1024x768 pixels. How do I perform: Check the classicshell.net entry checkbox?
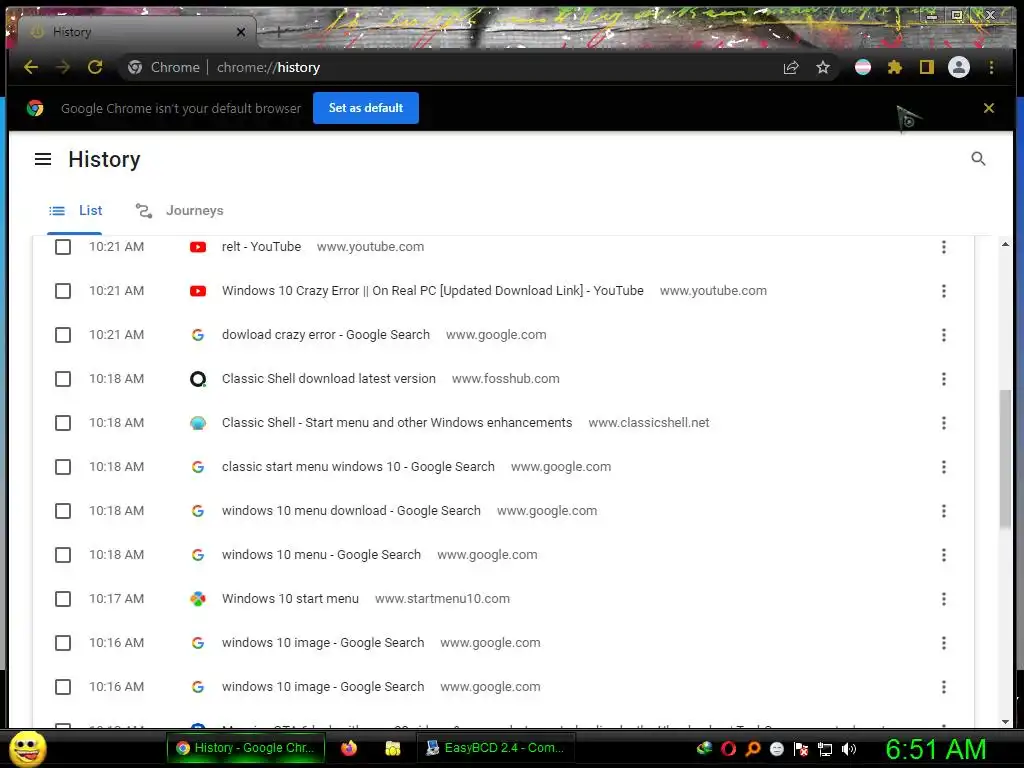coord(63,423)
